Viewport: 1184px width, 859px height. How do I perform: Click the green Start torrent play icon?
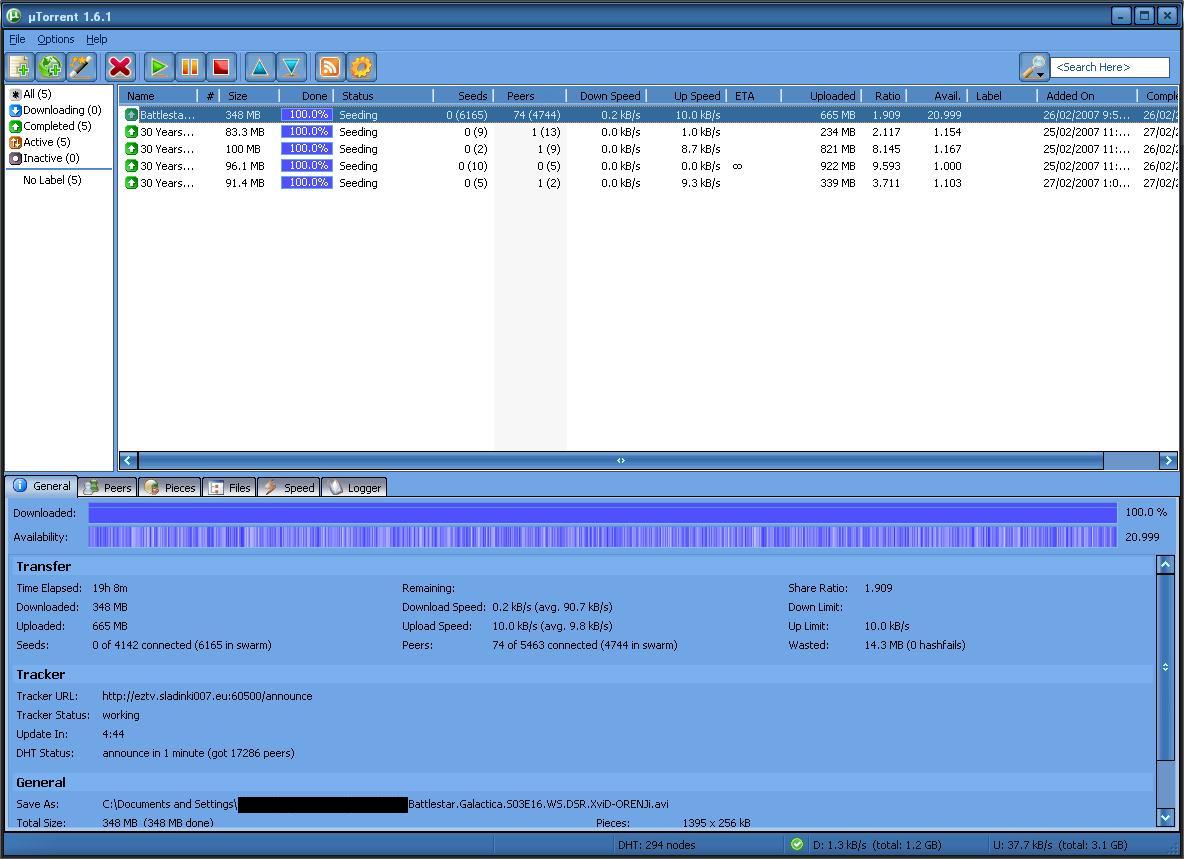[159, 67]
